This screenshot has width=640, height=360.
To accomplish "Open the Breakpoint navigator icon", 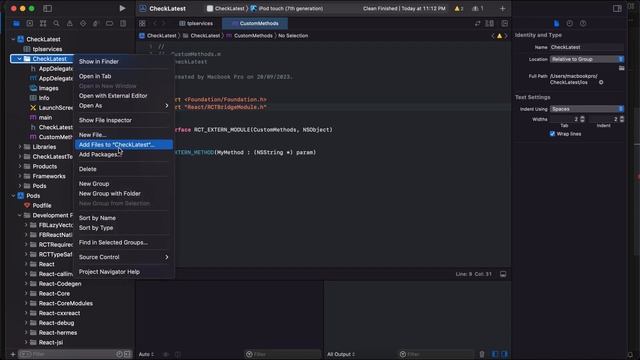I will click(x=109, y=24).
